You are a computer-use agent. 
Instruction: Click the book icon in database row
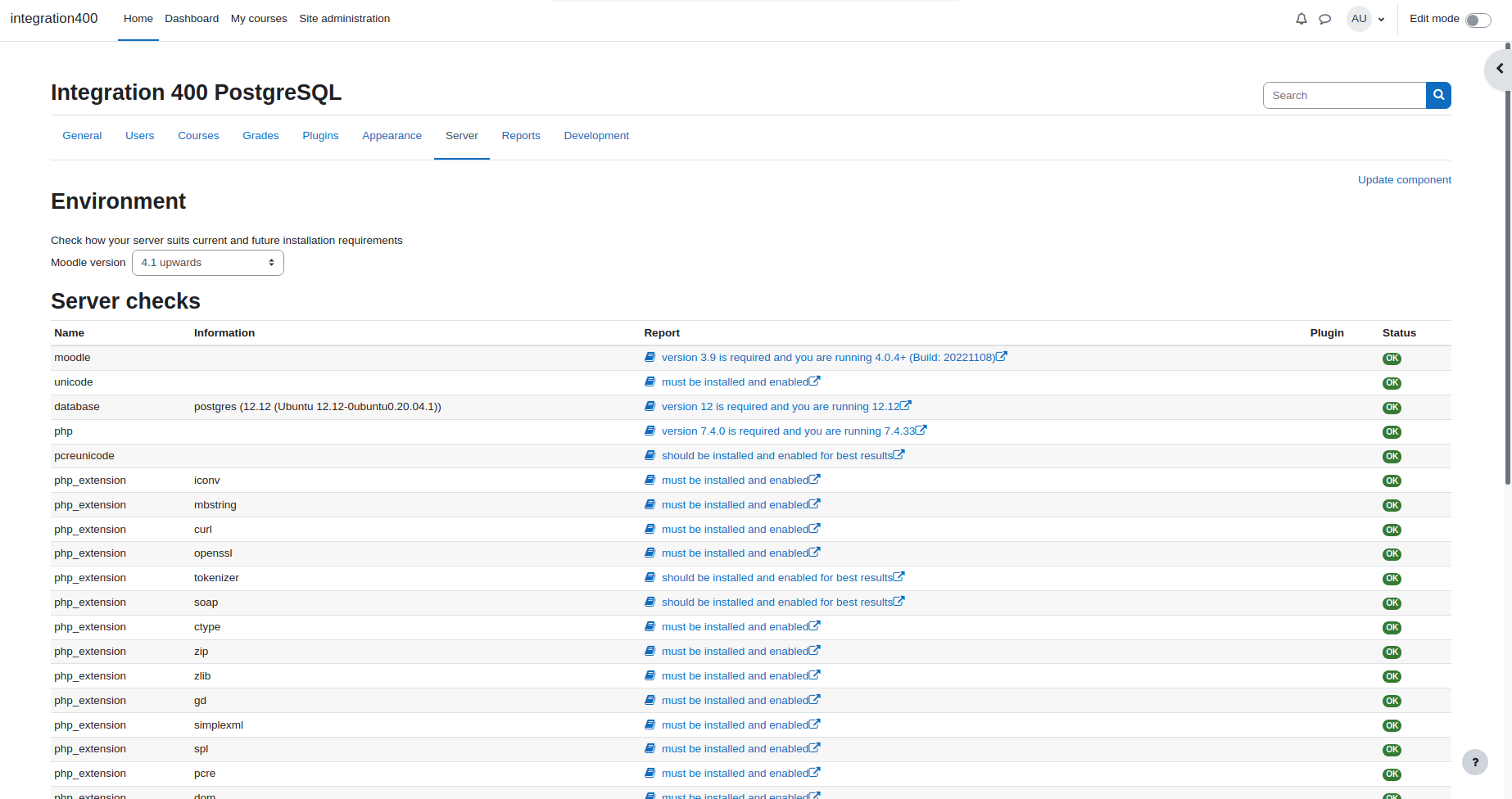(650, 406)
